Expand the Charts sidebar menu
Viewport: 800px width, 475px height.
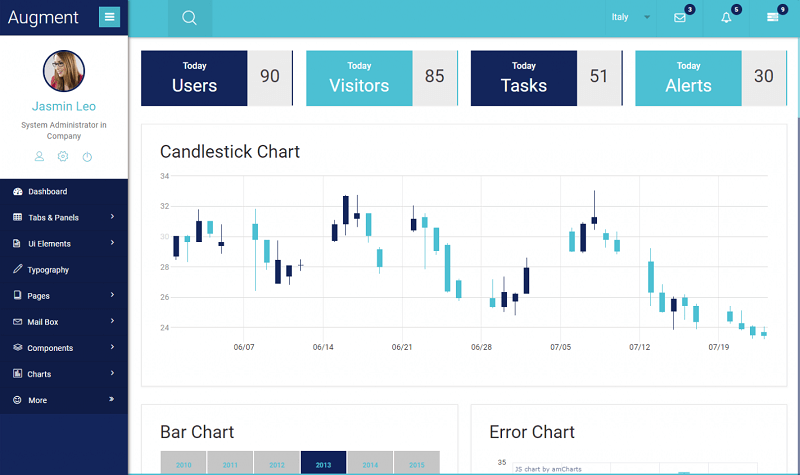[x=64, y=374]
